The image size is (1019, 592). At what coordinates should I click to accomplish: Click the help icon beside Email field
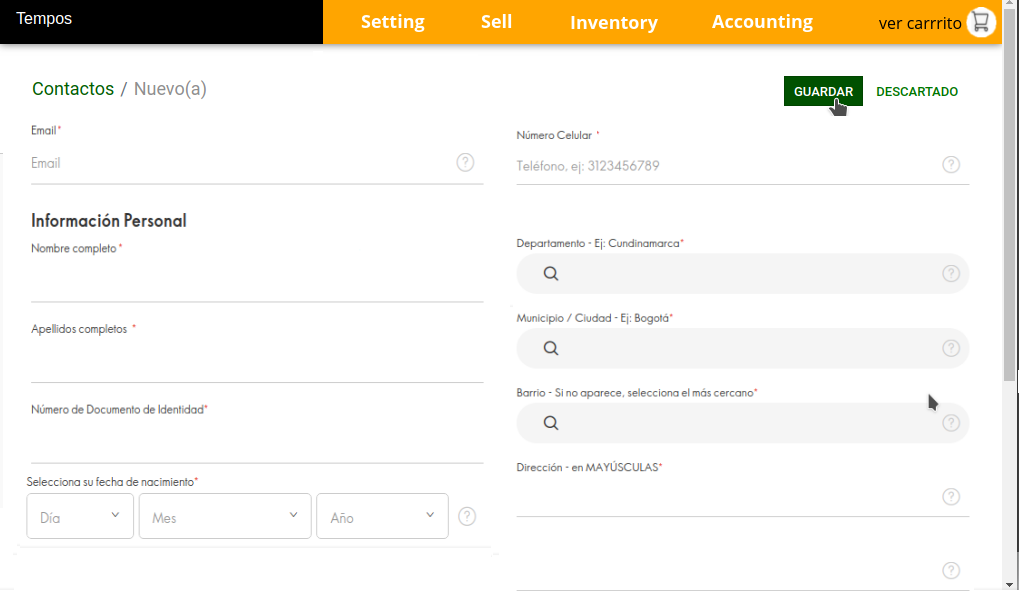tap(465, 162)
